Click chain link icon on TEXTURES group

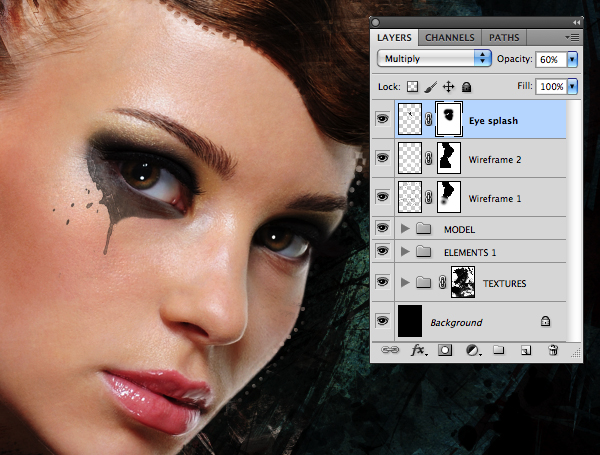(x=442, y=282)
